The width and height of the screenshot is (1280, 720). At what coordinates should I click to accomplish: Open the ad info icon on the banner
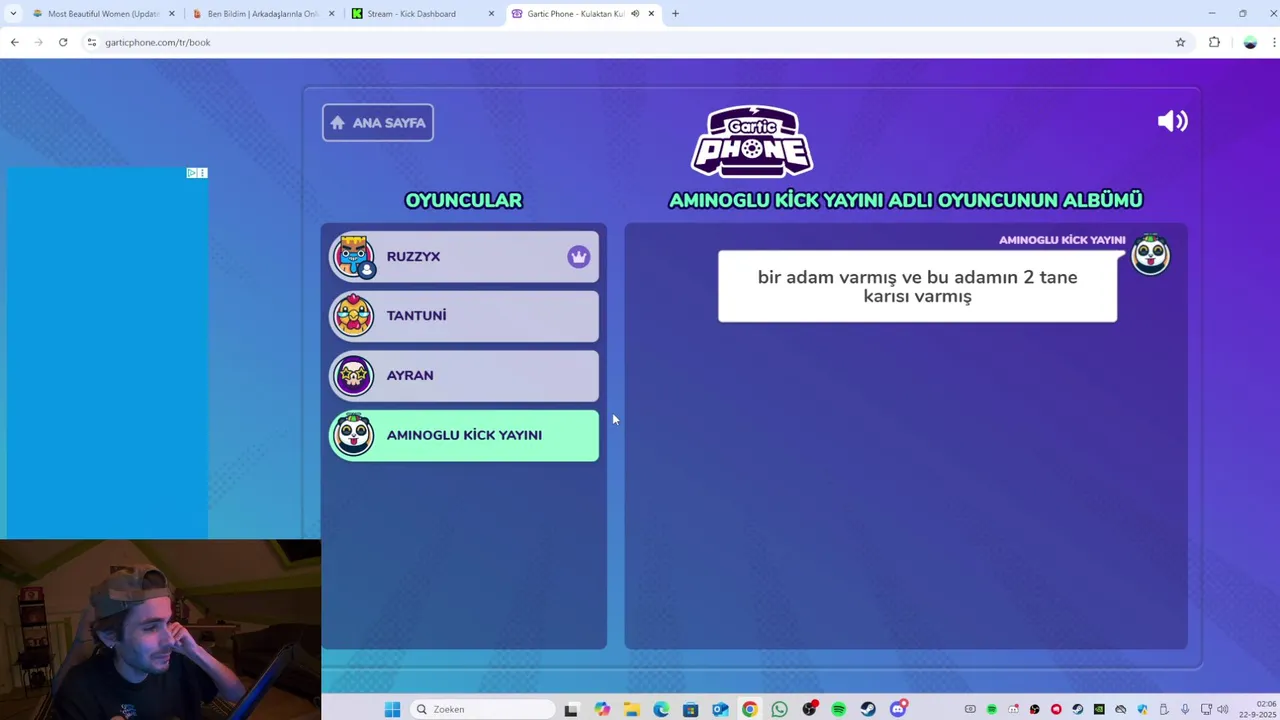(192, 173)
